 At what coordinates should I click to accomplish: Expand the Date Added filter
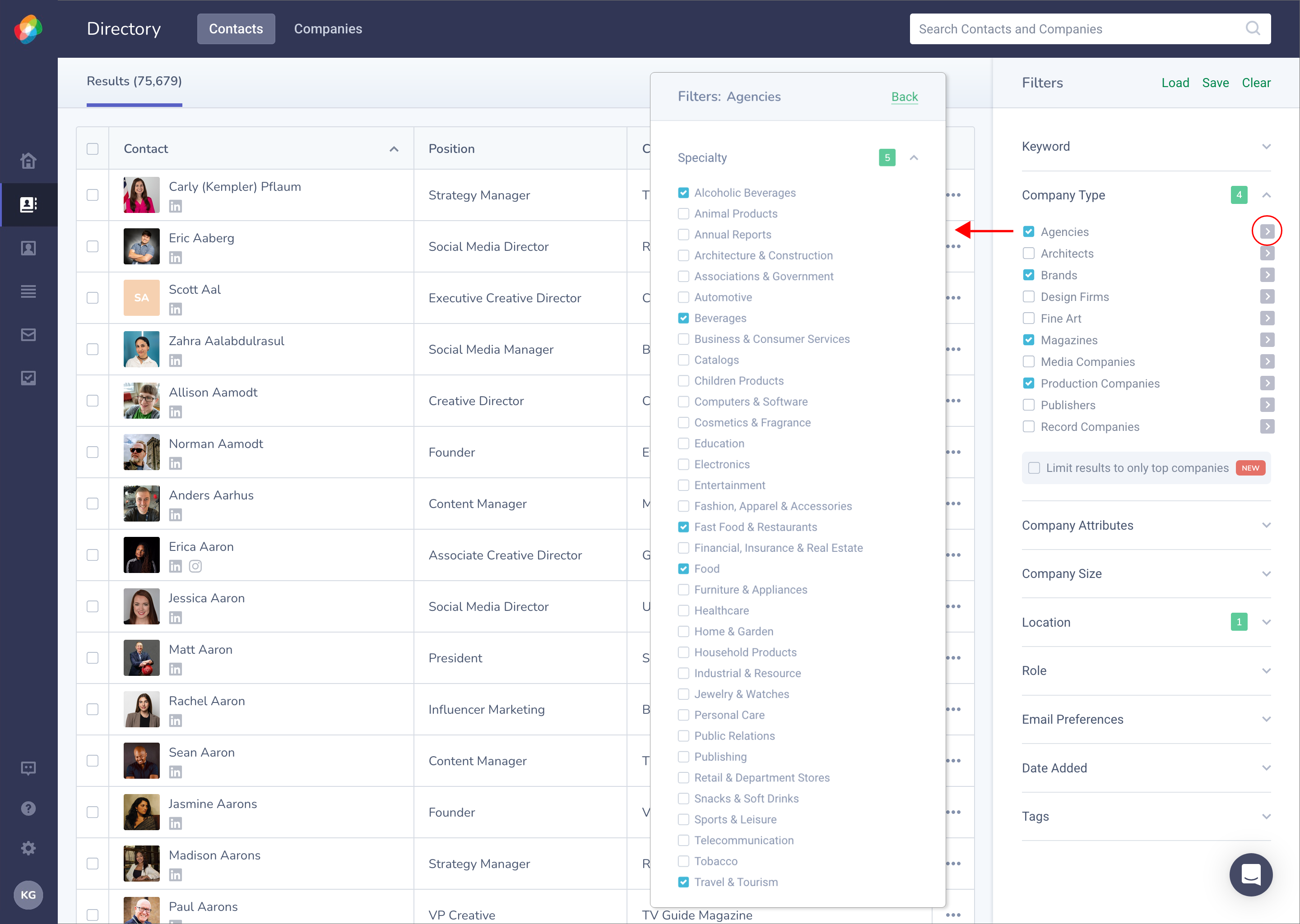coord(1266,767)
